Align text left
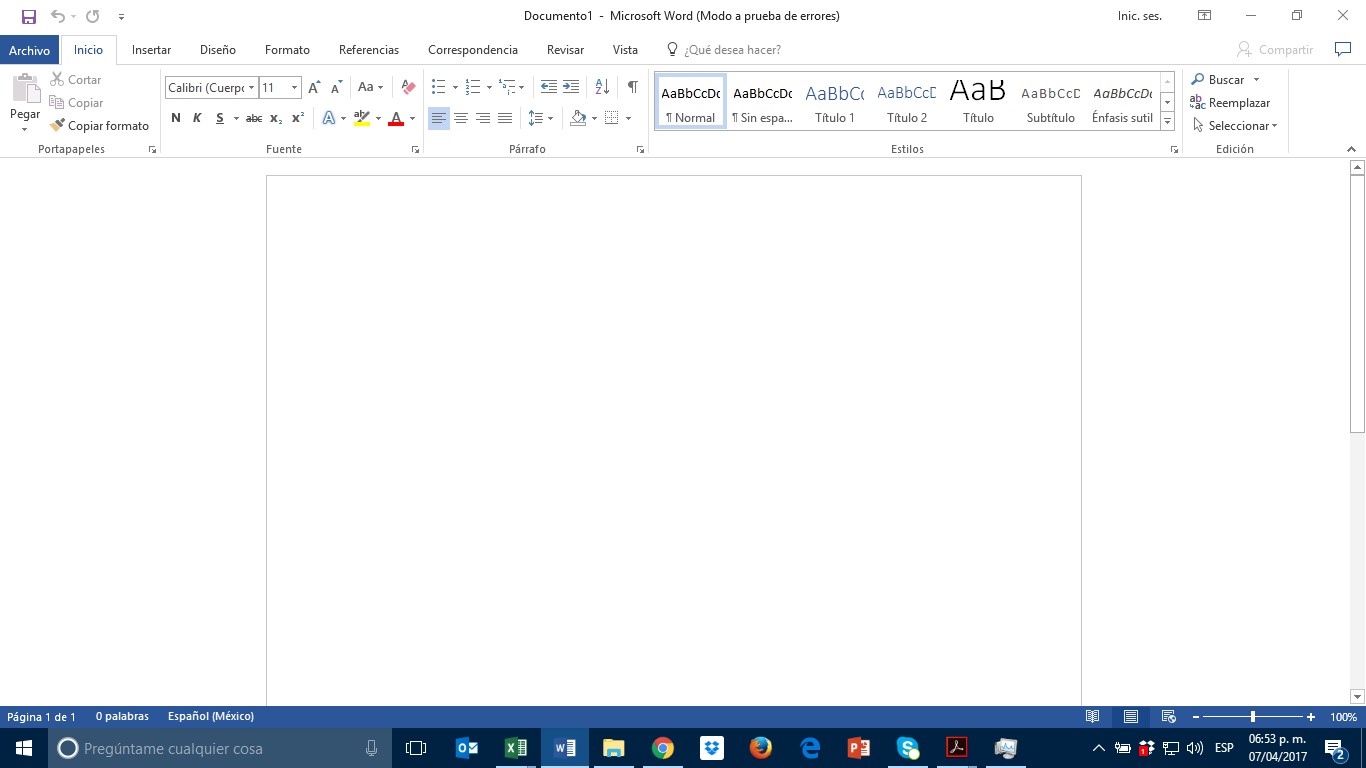Image resolution: width=1366 pixels, height=768 pixels. [438, 118]
